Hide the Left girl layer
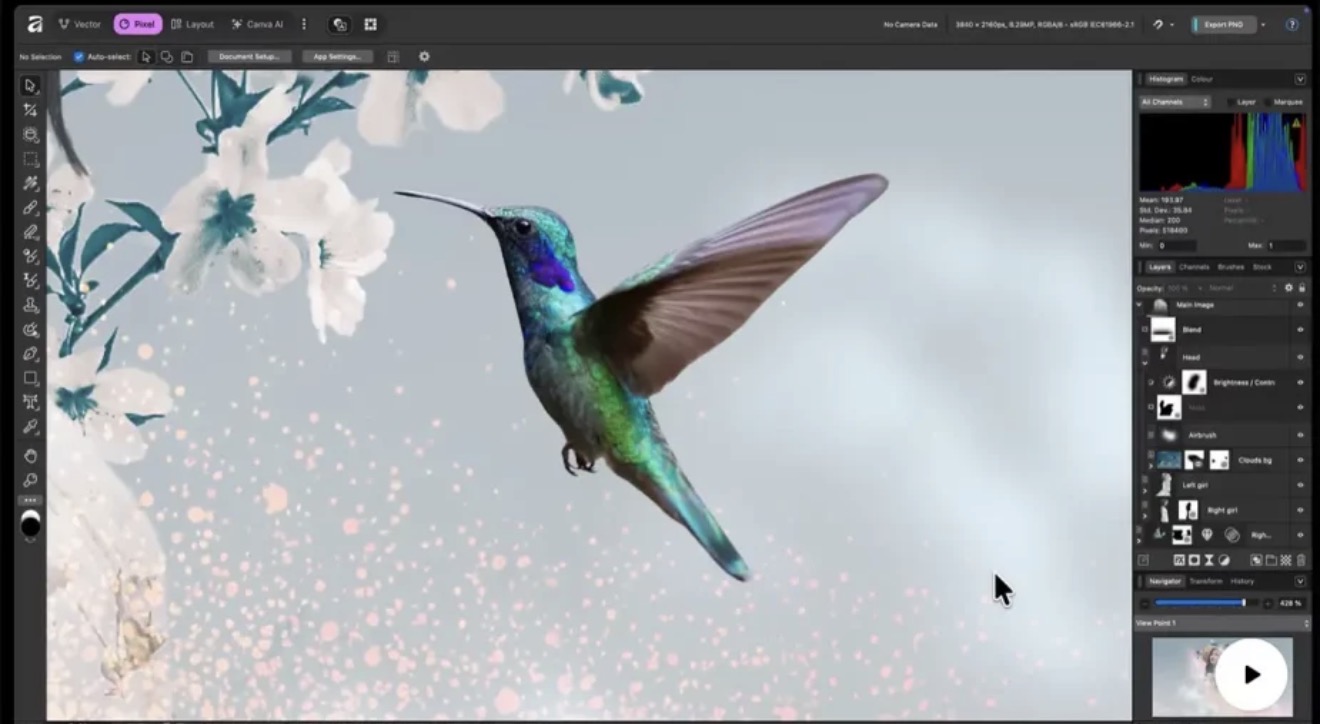This screenshot has width=1320, height=724. pyautogui.click(x=1300, y=484)
